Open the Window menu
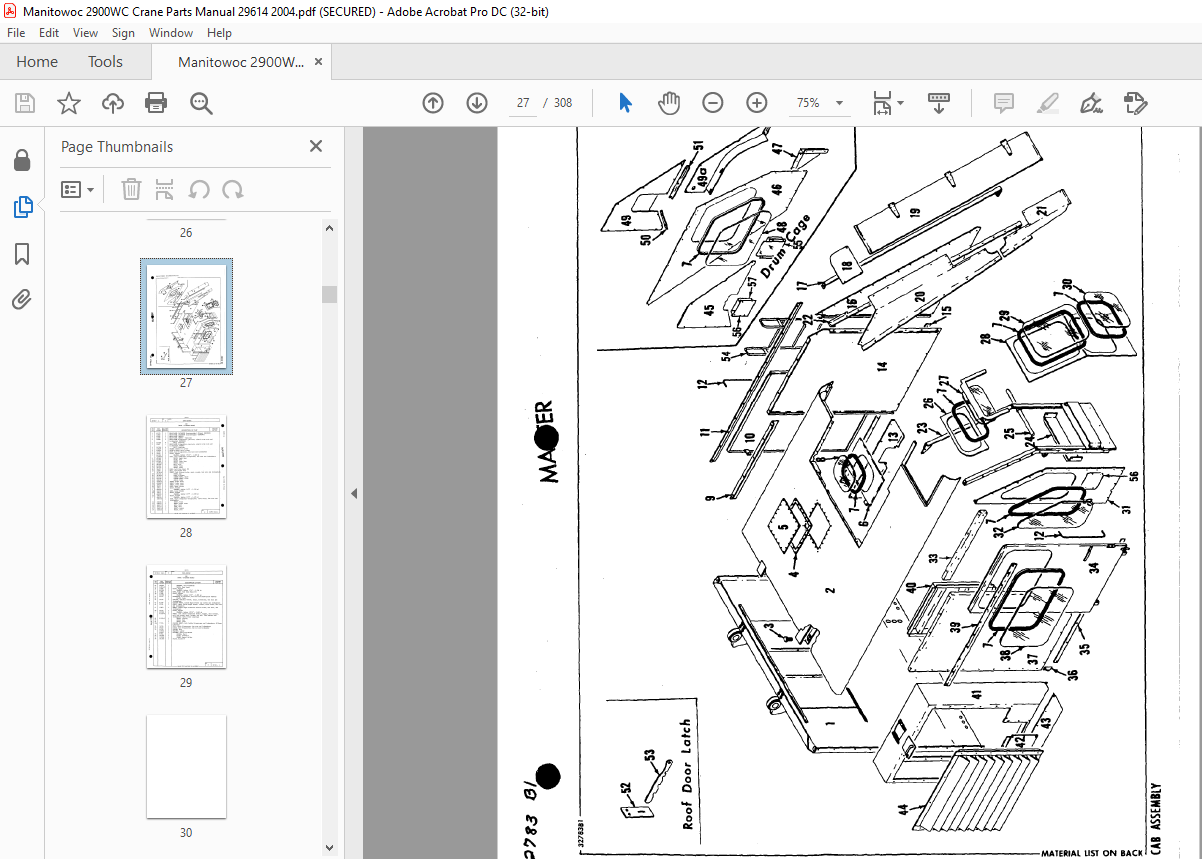The width and height of the screenshot is (1202, 859). (x=171, y=33)
